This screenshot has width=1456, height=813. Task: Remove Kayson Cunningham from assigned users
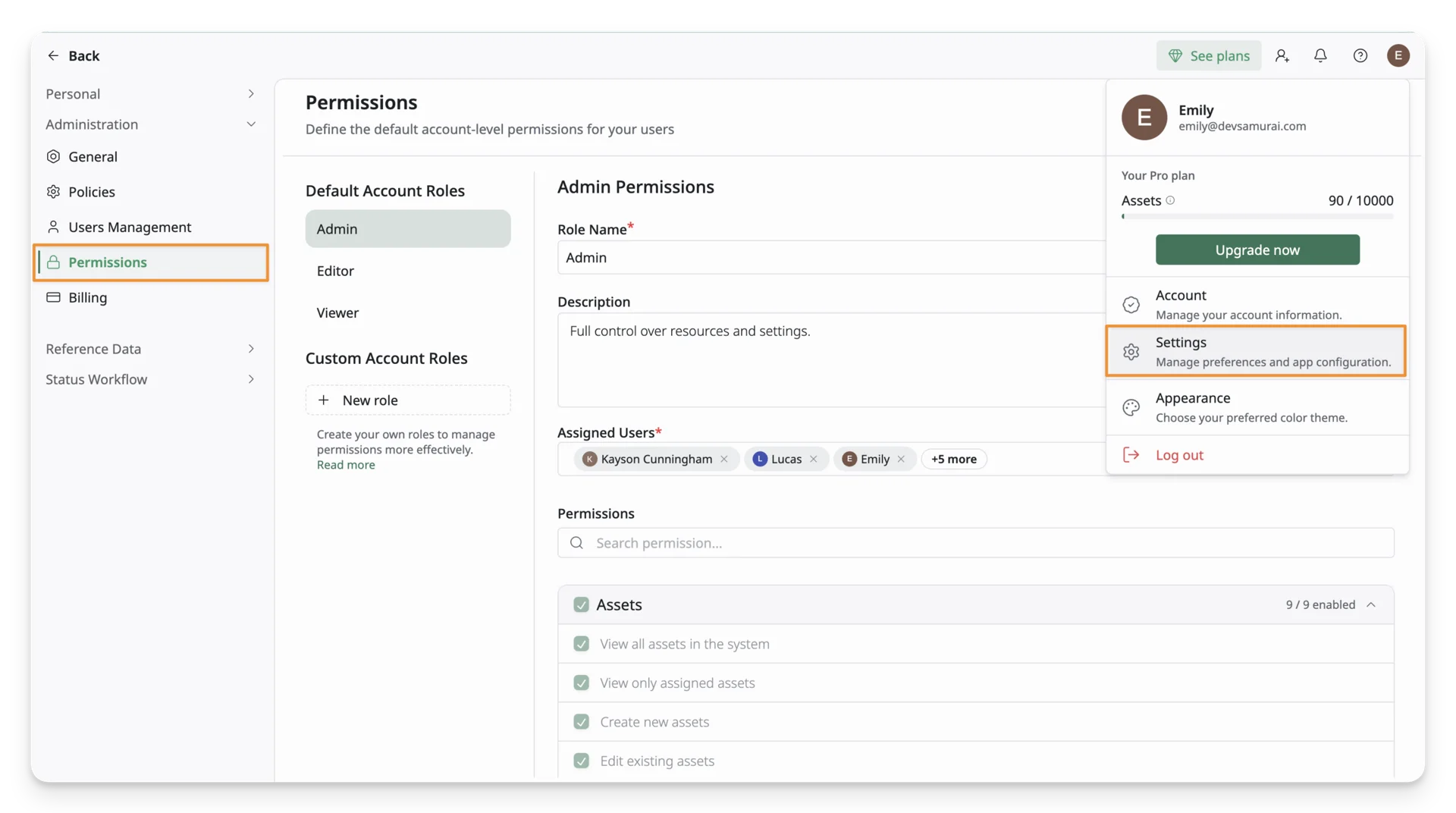click(724, 459)
